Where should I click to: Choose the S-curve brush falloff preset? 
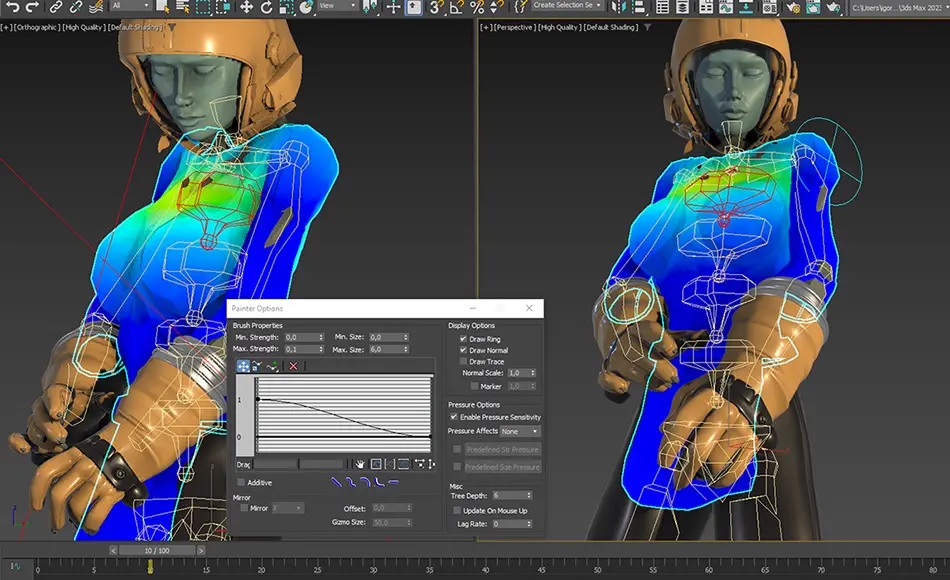[x=350, y=482]
